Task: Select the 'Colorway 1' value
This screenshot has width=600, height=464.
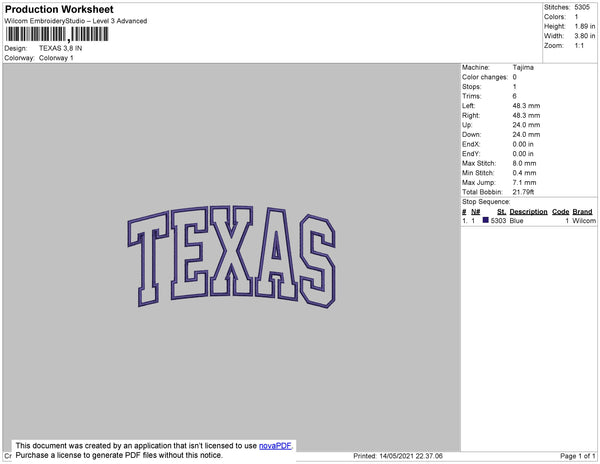Action: point(56,58)
